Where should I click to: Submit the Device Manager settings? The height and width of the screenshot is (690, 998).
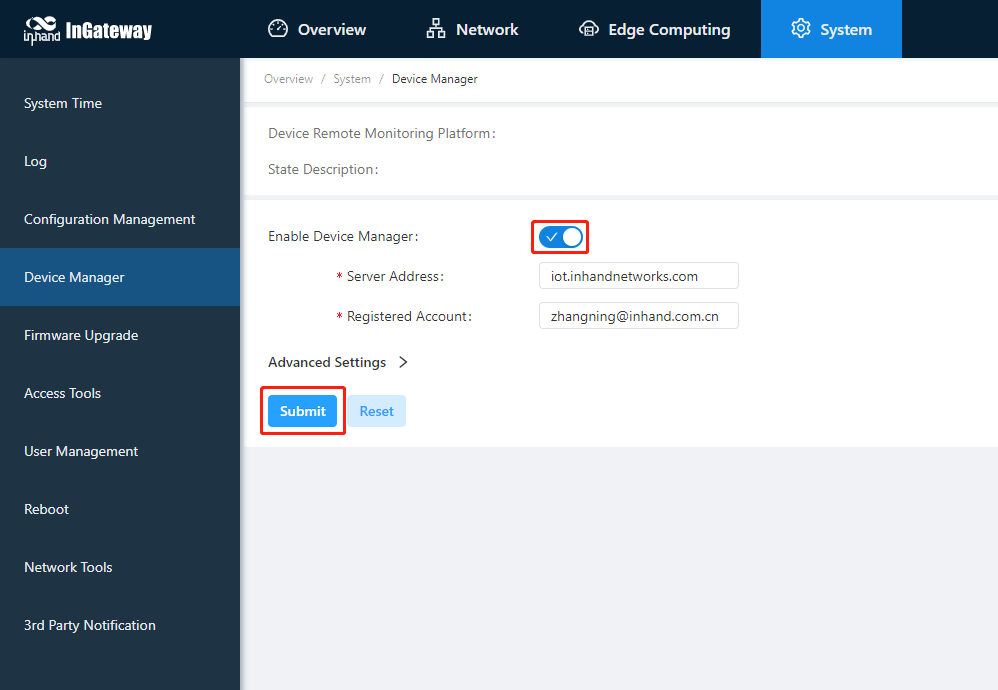click(302, 411)
